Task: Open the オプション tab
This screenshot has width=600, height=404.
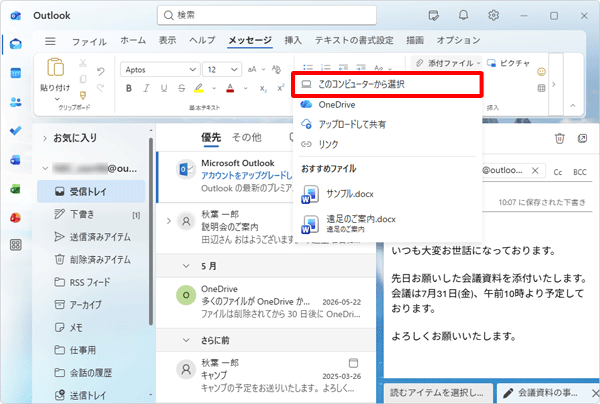Action: click(x=458, y=40)
